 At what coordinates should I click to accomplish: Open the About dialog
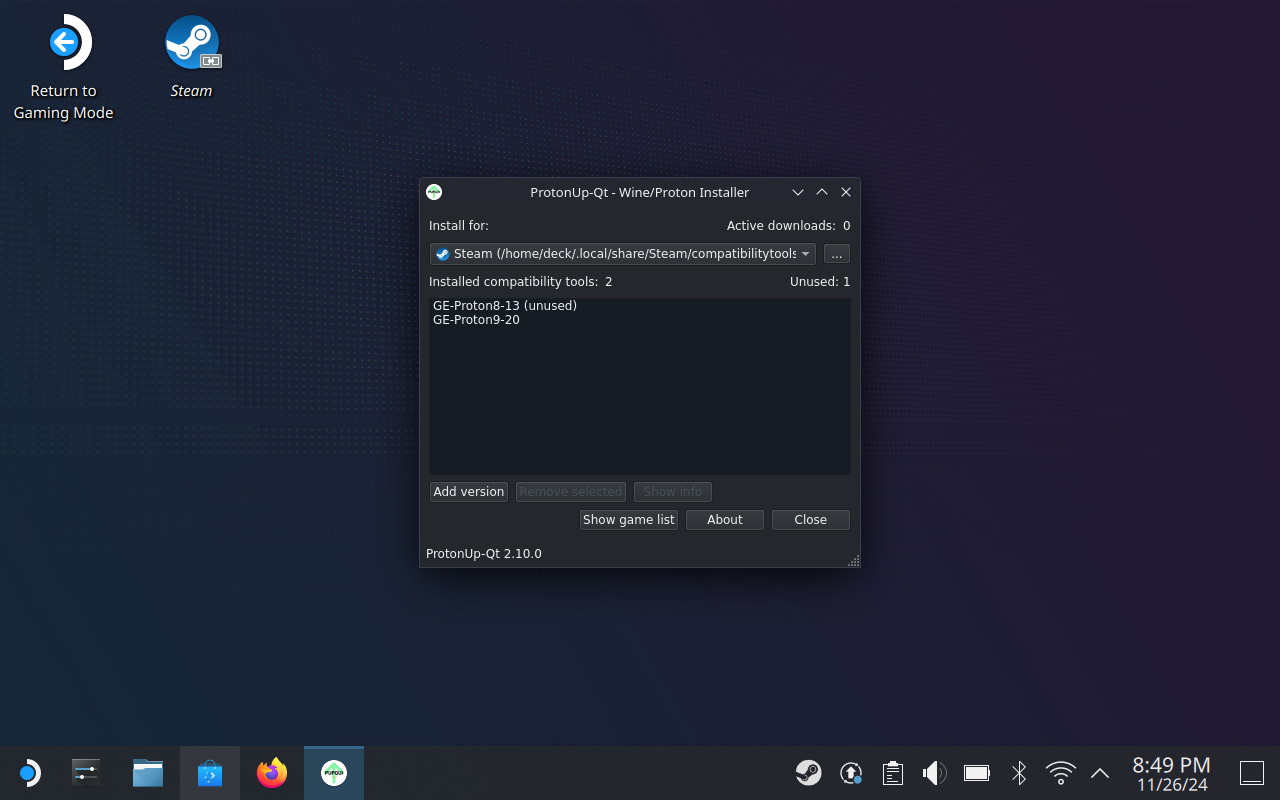[x=725, y=520]
